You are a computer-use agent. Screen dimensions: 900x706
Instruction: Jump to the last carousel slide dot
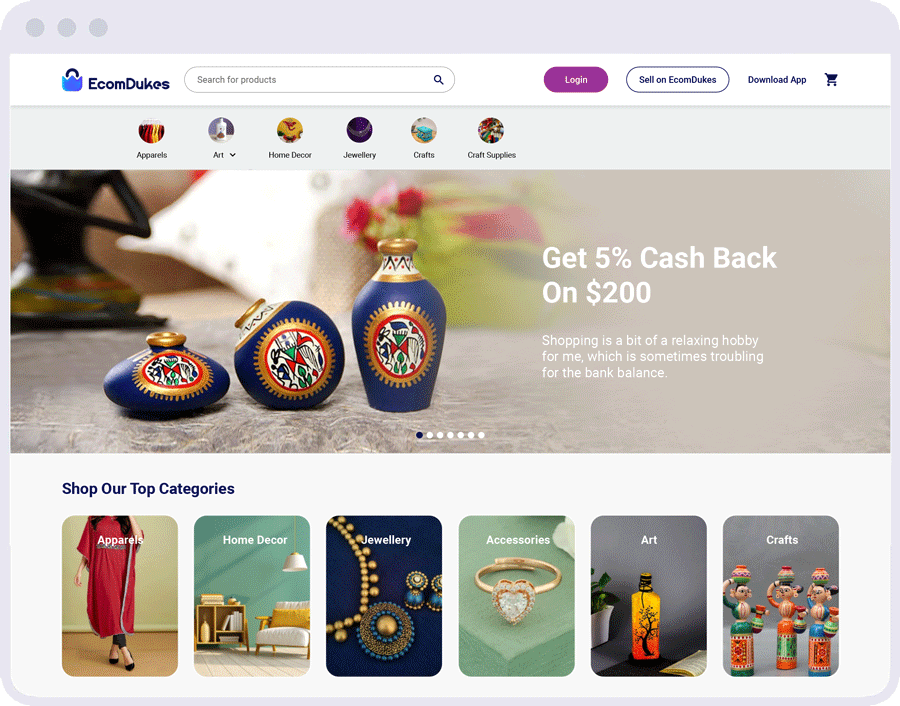tap(481, 435)
